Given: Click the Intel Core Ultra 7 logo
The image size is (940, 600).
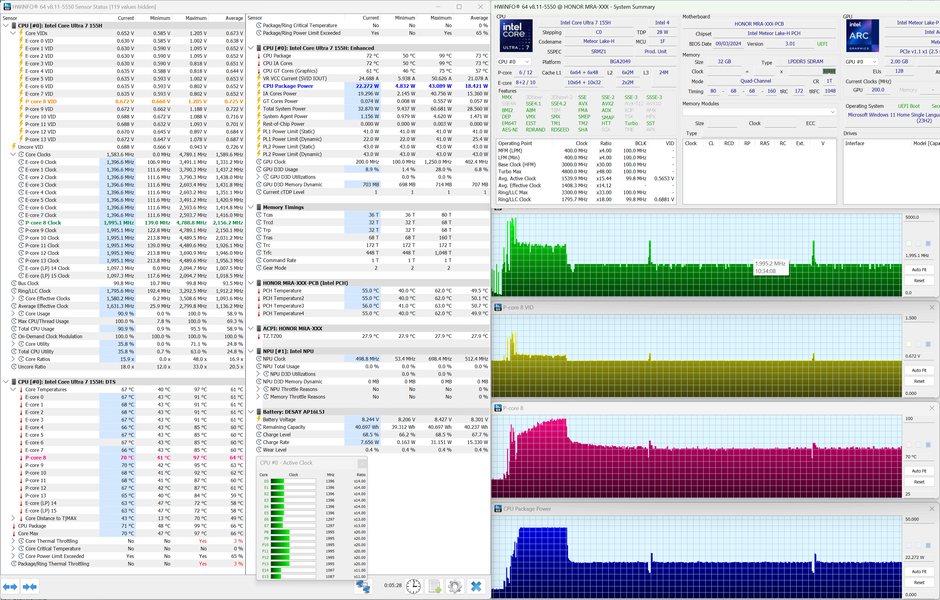Looking at the screenshot, I should (x=516, y=35).
